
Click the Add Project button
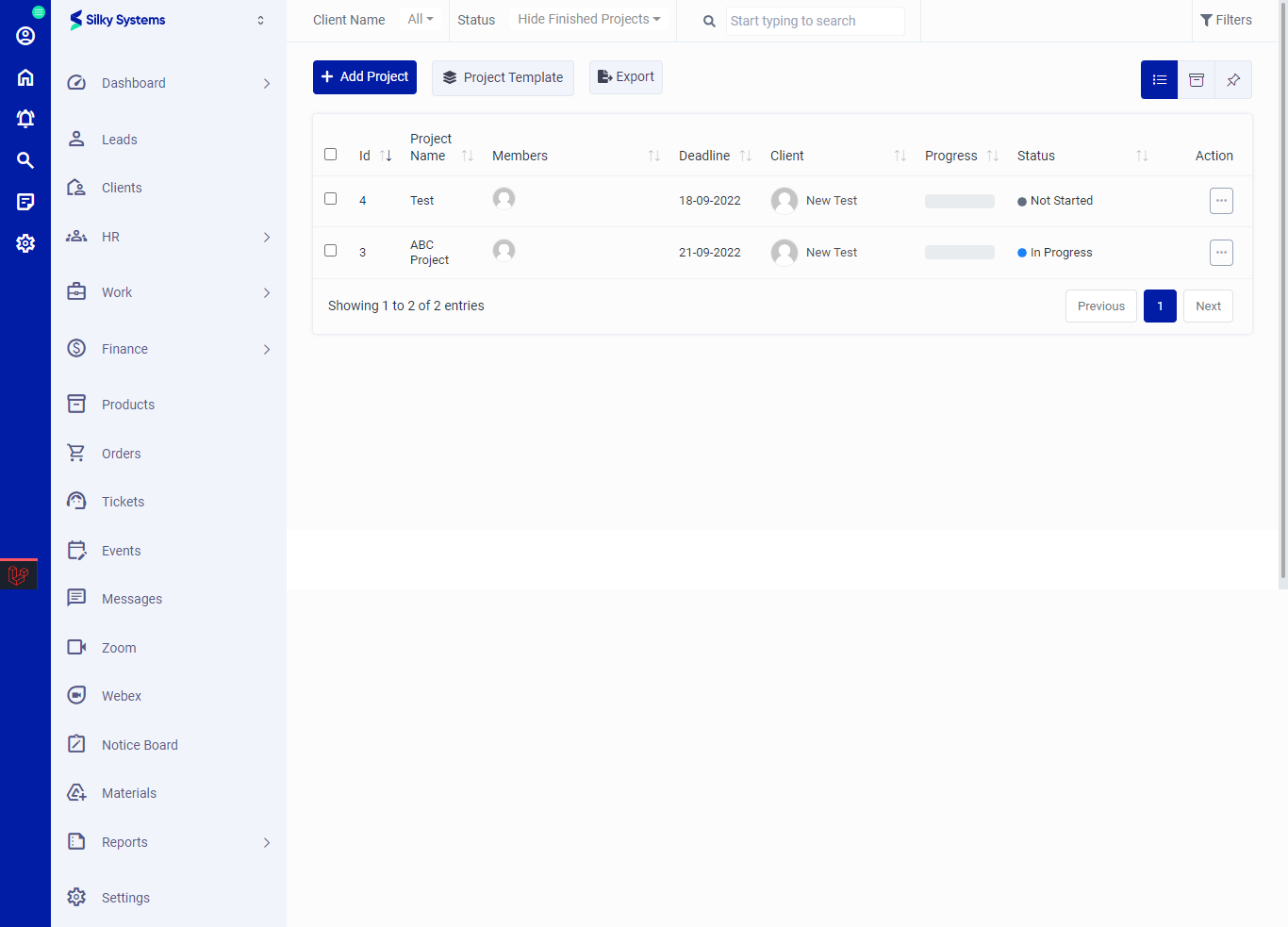364,76
